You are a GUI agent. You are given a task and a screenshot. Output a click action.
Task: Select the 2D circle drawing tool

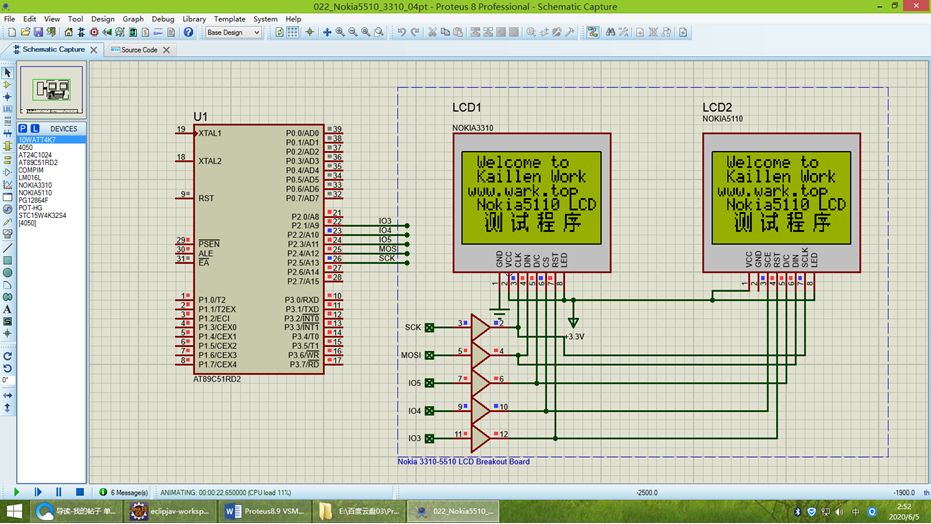pyautogui.click(x=7, y=272)
